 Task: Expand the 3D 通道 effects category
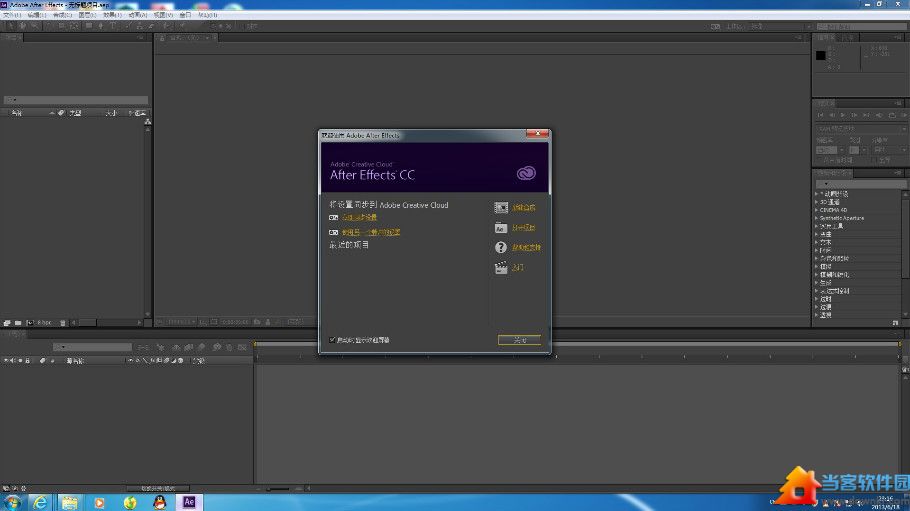817,201
